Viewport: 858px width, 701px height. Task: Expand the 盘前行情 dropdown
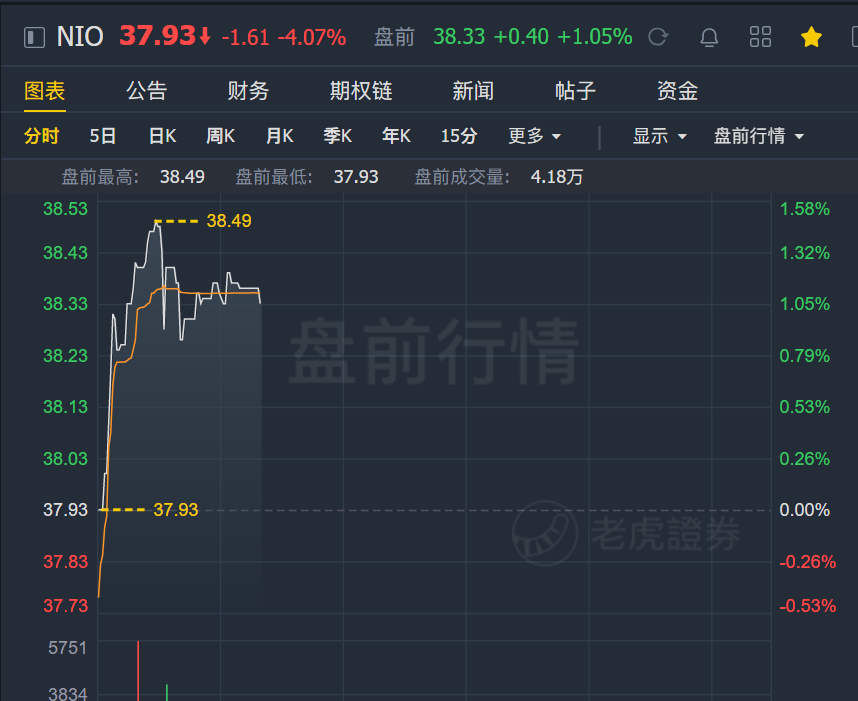pyautogui.click(x=758, y=136)
